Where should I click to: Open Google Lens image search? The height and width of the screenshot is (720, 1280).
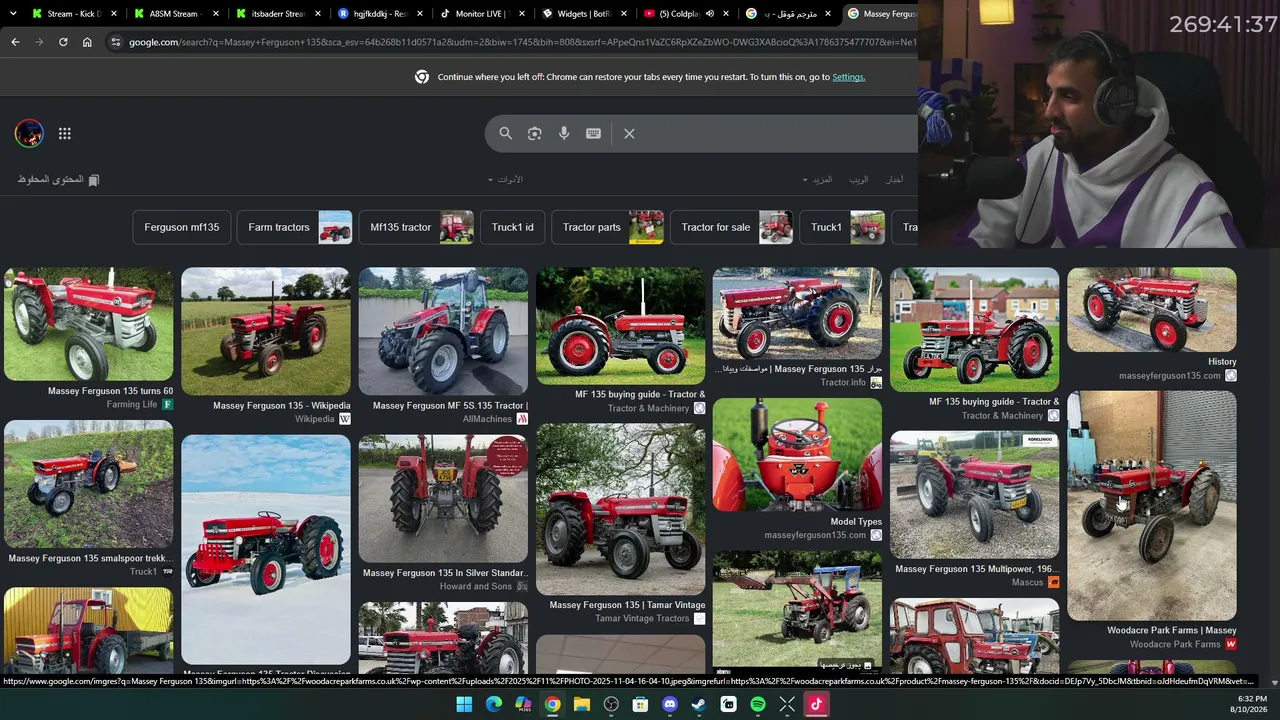(535, 133)
